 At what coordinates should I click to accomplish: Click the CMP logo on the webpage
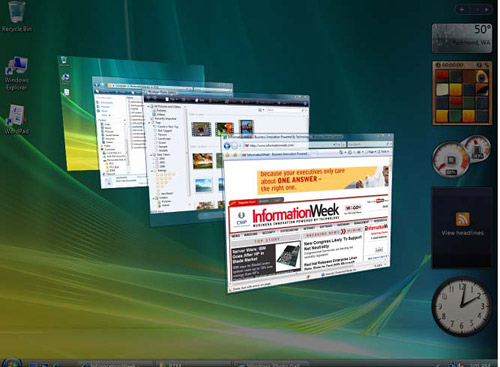[241, 219]
